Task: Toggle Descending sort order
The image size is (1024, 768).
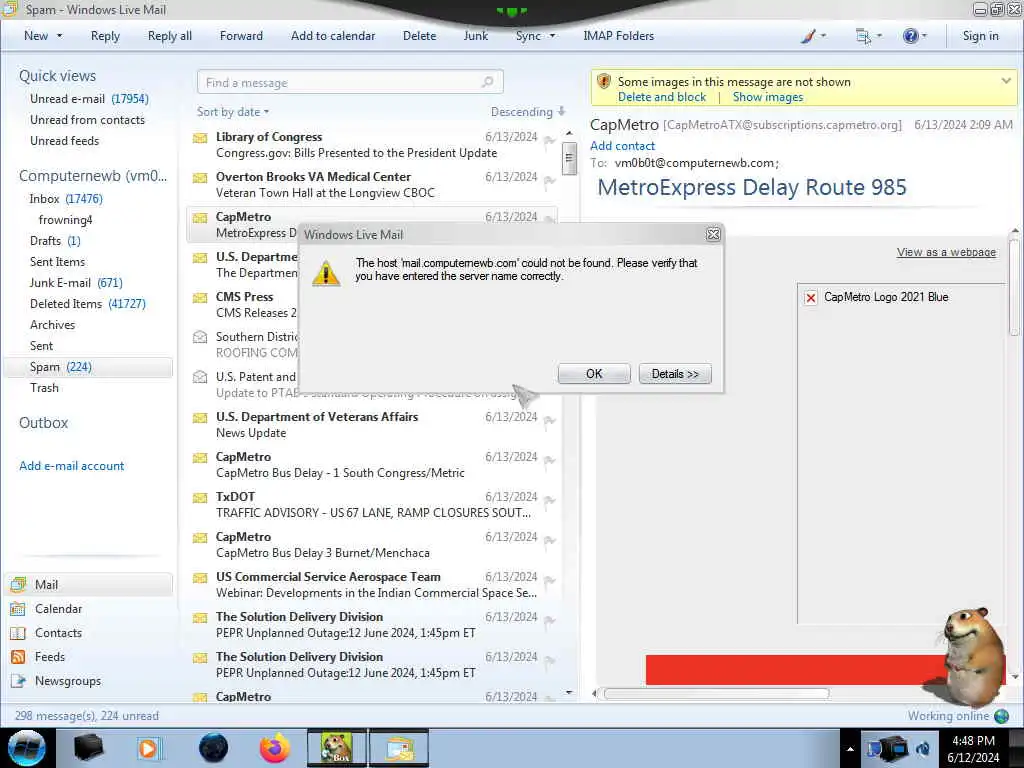Action: (x=528, y=112)
